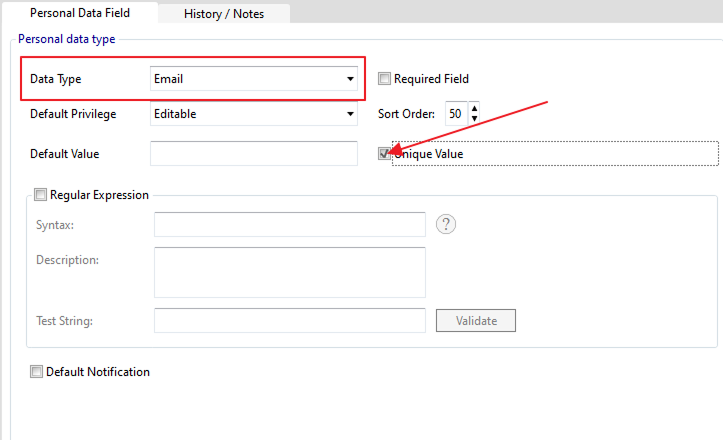Switch to the History / Notes tab
This screenshot has width=723, height=440.
(224, 14)
